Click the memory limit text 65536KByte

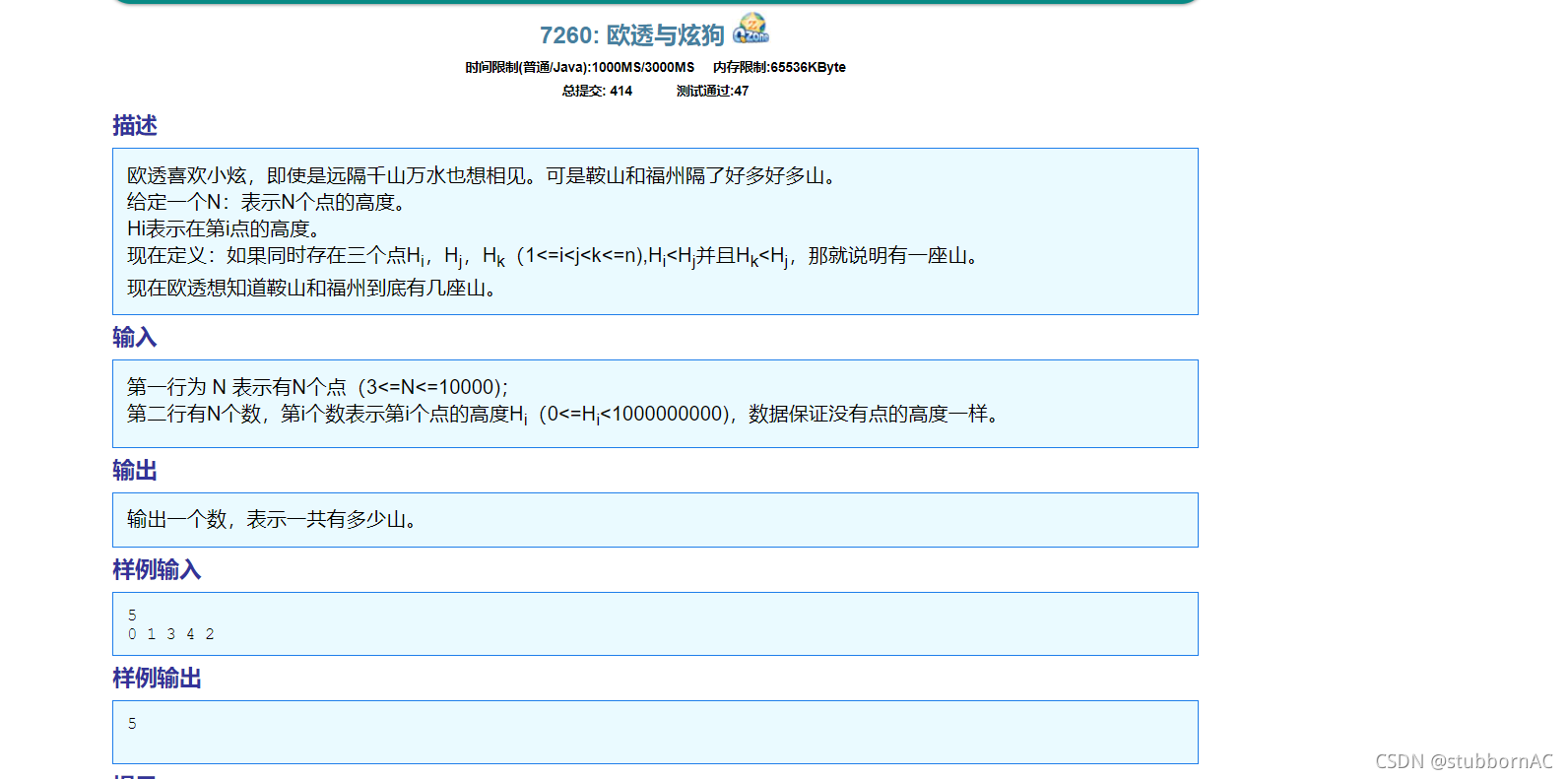(x=808, y=67)
